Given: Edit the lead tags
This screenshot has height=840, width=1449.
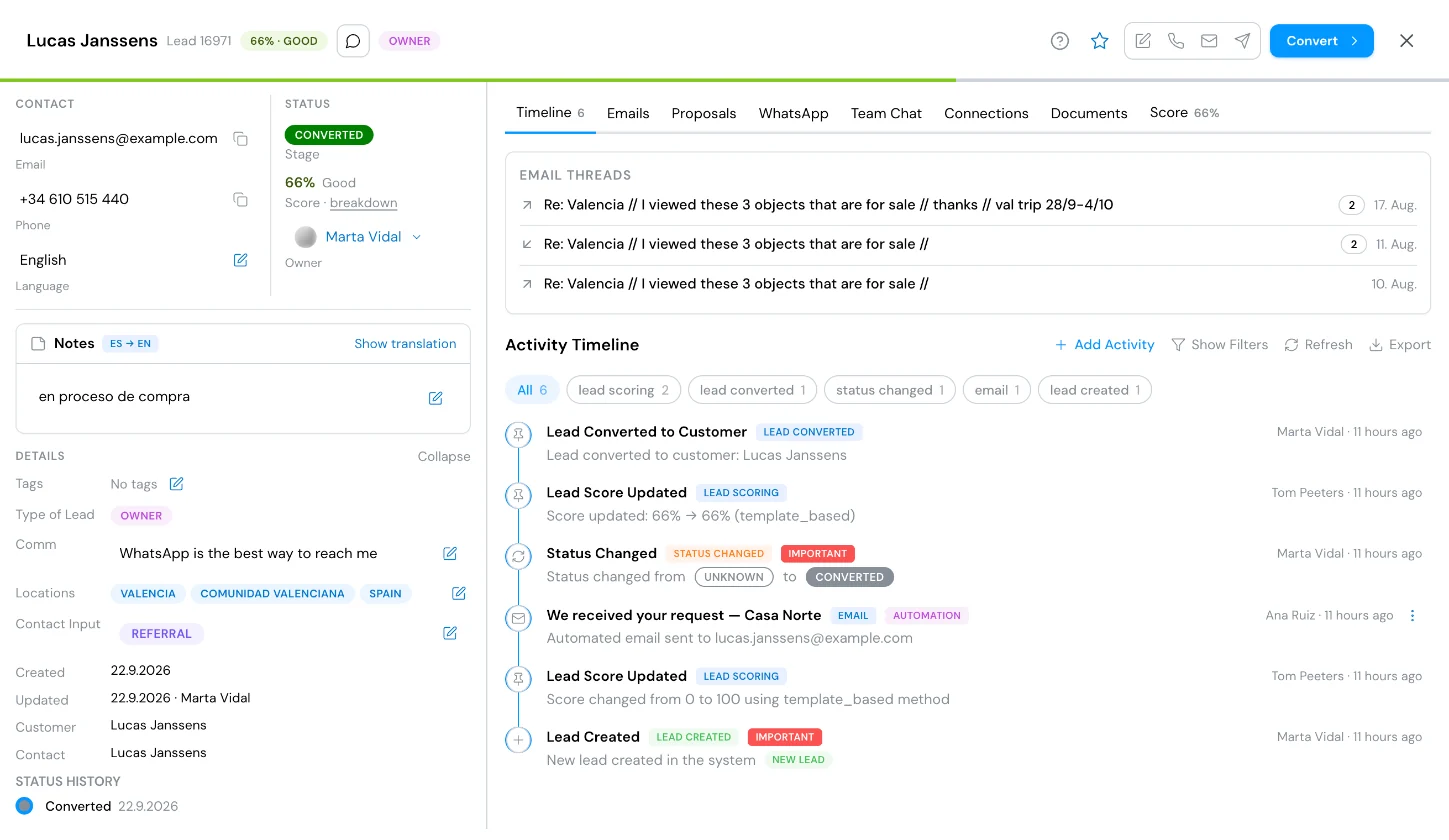Looking at the screenshot, I should [x=176, y=484].
